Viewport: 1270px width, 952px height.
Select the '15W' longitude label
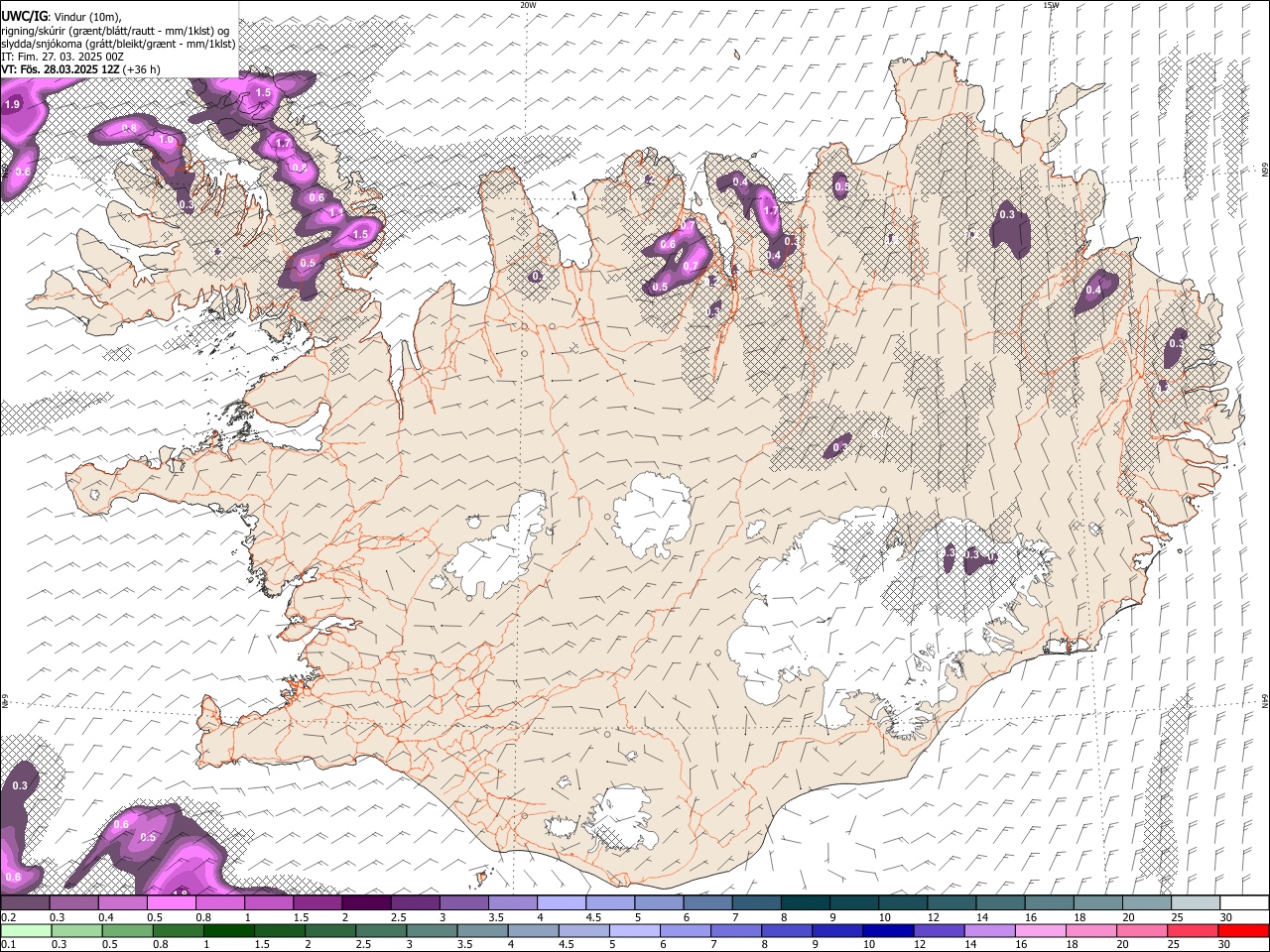(x=1051, y=5)
